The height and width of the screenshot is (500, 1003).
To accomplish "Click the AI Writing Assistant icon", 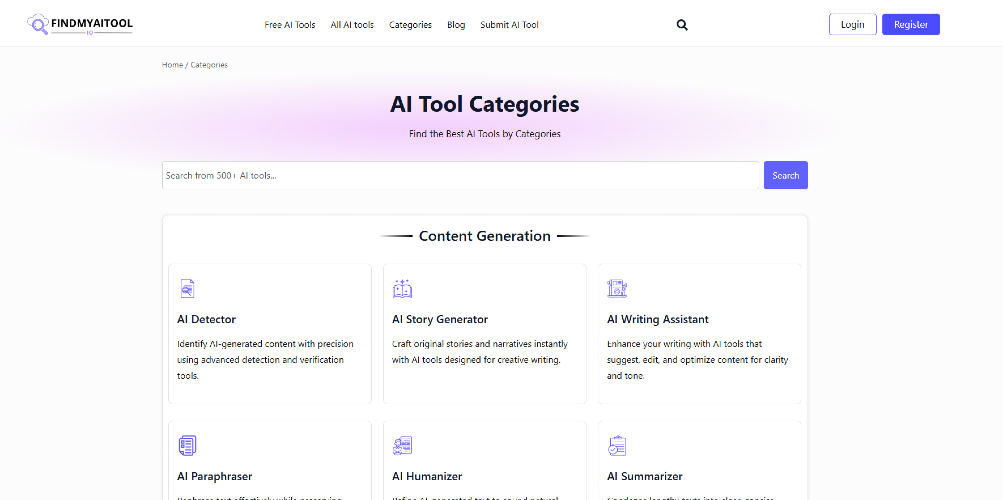I will (x=617, y=289).
